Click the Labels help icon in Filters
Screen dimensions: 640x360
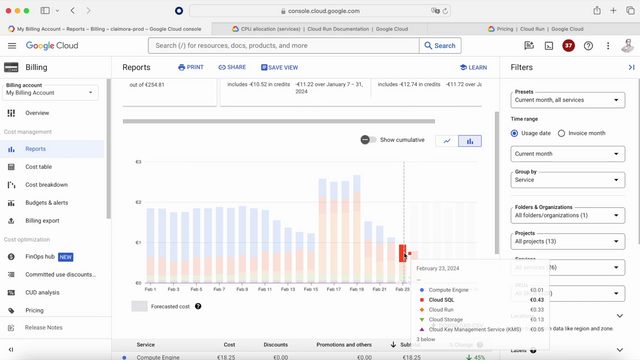[533, 350]
